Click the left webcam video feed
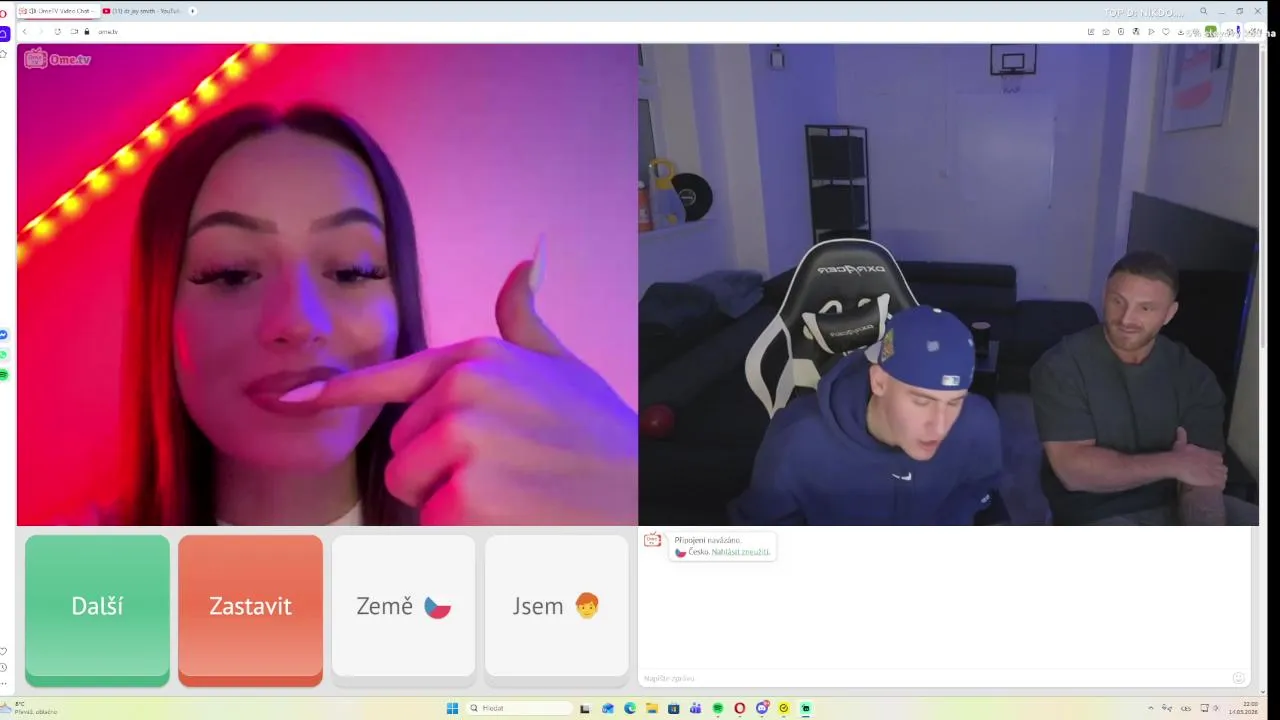 tap(327, 284)
